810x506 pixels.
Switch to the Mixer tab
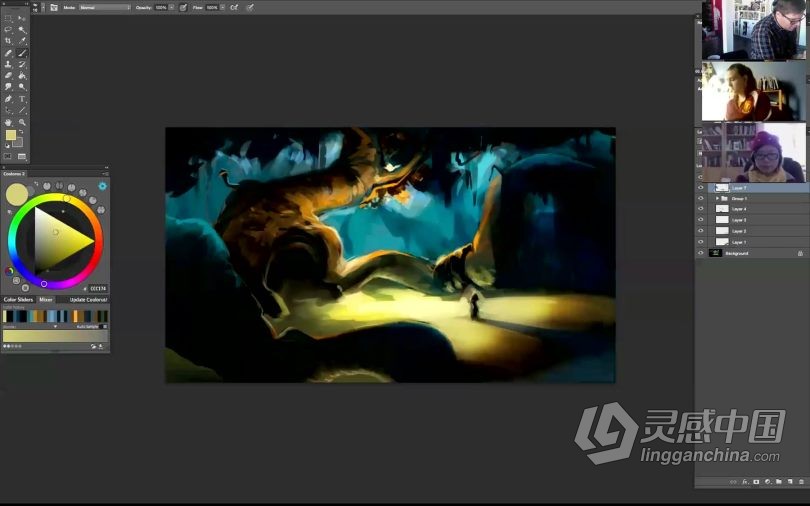(46, 299)
